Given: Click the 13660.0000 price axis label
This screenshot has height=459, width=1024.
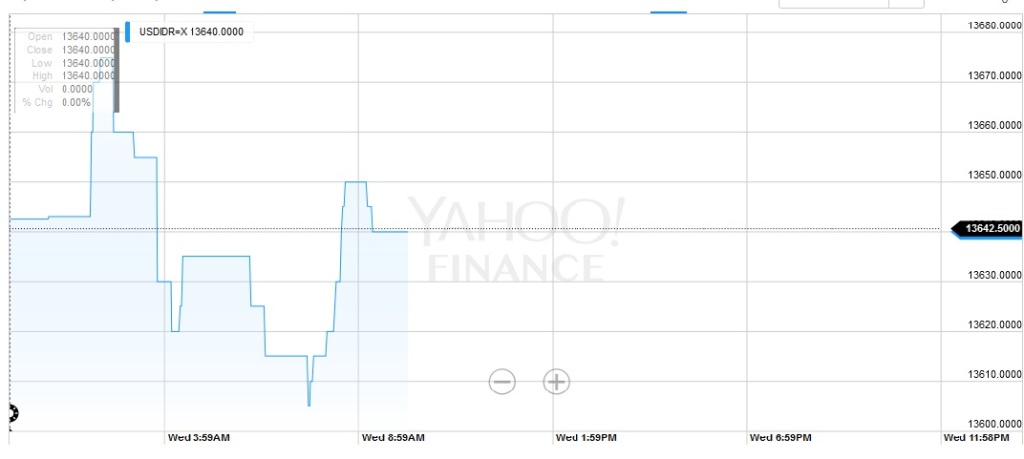Looking at the screenshot, I should click(995, 126).
